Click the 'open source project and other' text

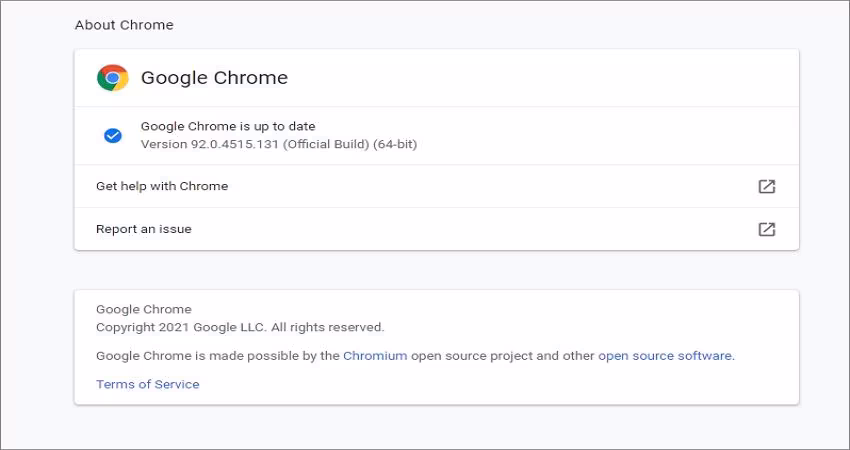pyautogui.click(x=502, y=355)
